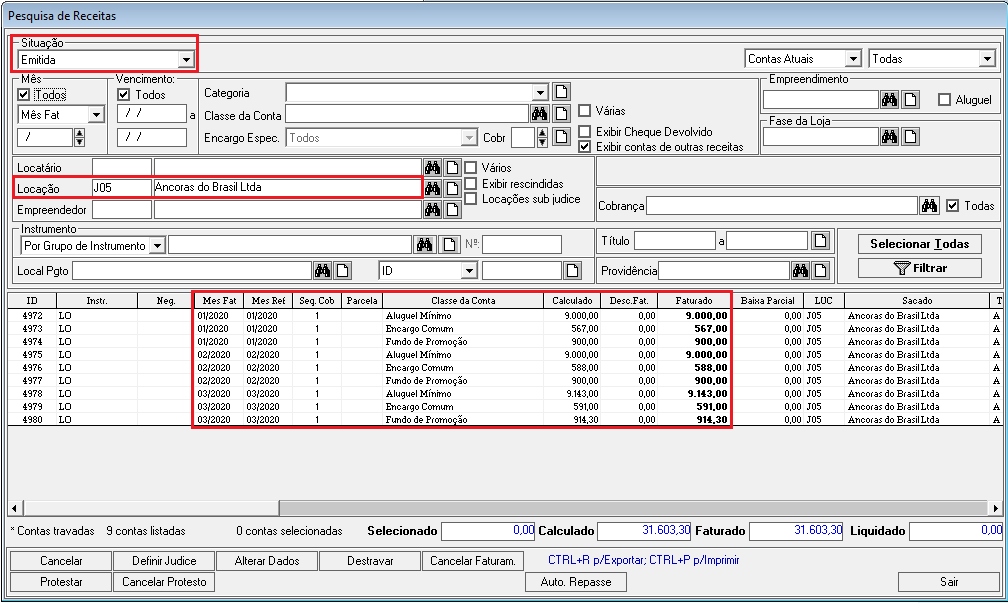Image resolution: width=1008 pixels, height=603 pixels.
Task: Clear Fase da Loja with page icon
Action: pos(910,136)
